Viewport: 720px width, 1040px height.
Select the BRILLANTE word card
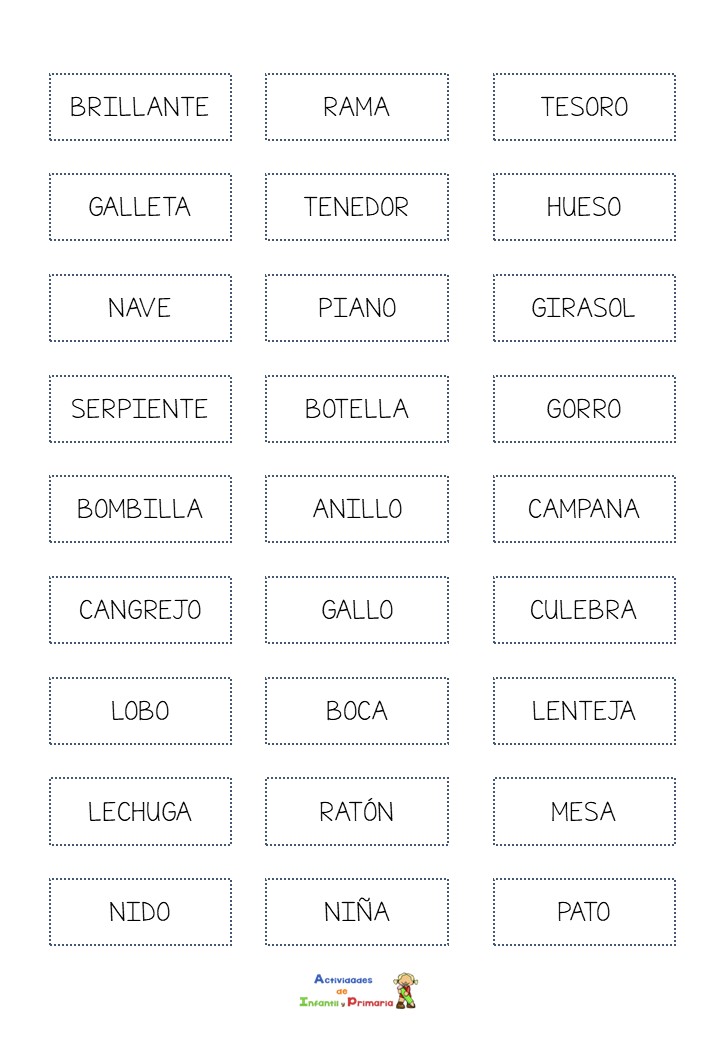[x=141, y=107]
